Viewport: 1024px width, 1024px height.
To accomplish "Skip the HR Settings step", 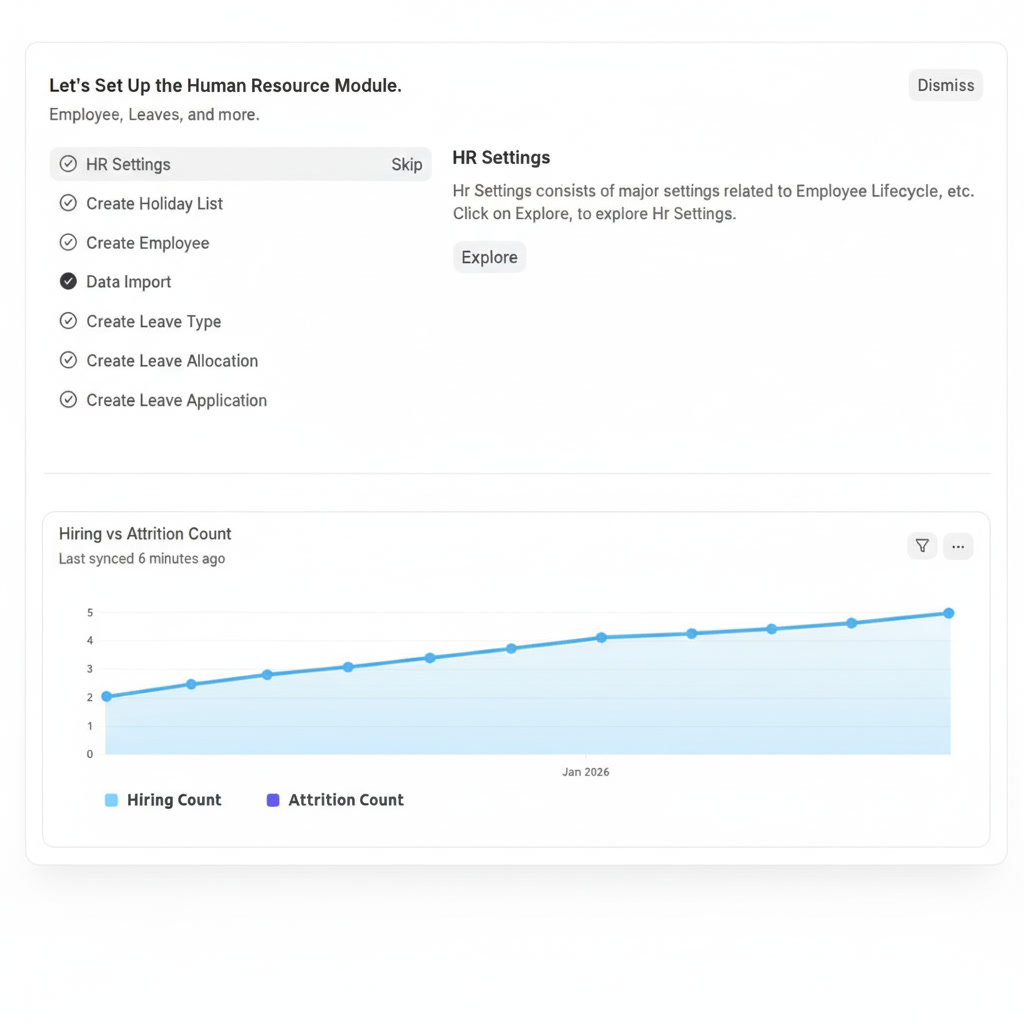I will (x=406, y=165).
